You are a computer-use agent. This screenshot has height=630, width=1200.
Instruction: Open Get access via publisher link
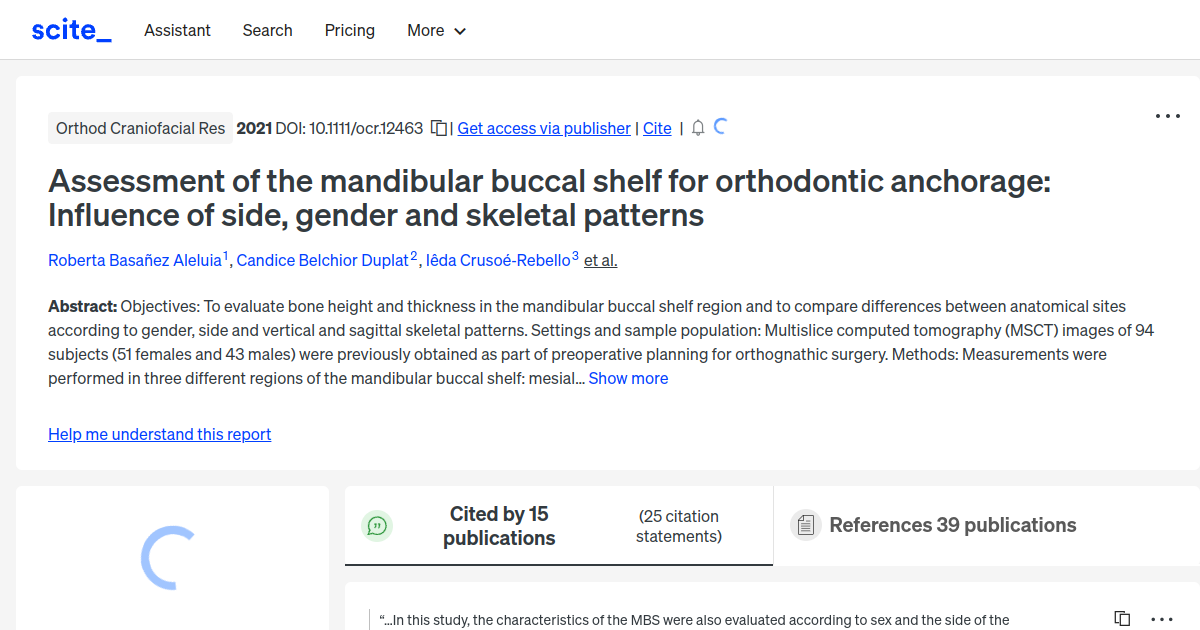click(543, 128)
